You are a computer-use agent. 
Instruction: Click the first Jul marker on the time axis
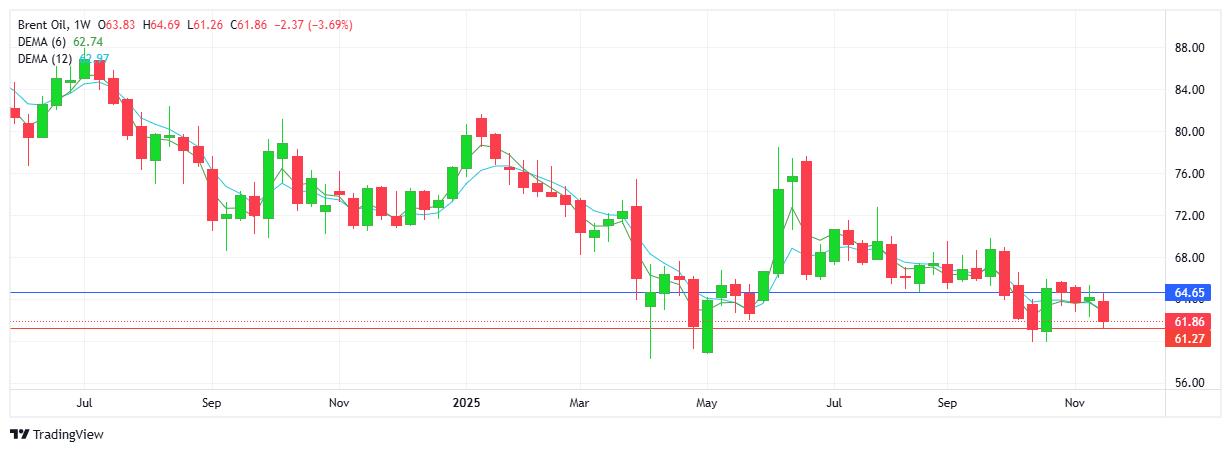[x=85, y=403]
